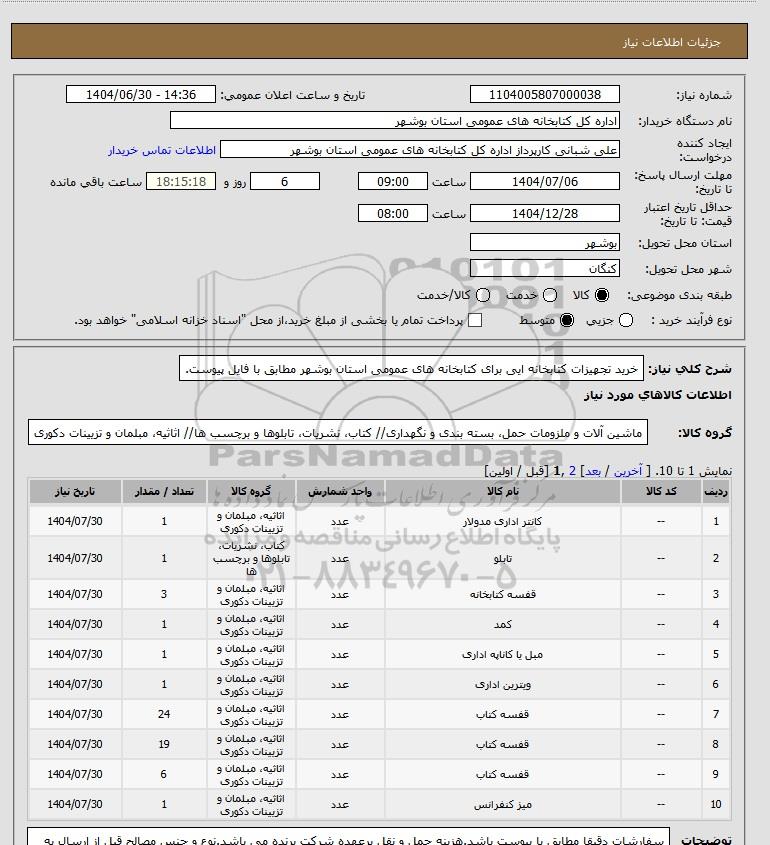The width and height of the screenshot is (770, 845).
Task: Select the جزیی purchase type radio
Action: coord(626,320)
